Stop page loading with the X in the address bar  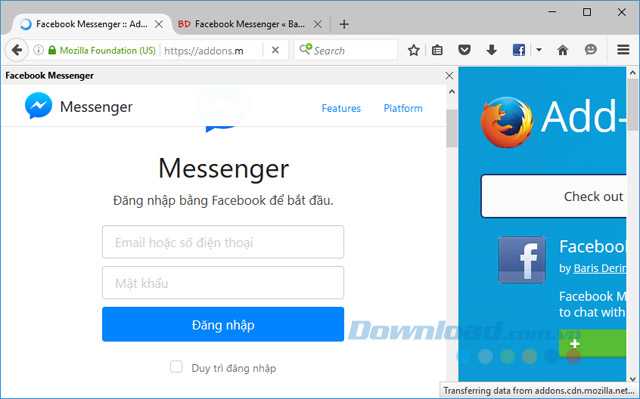pos(276,50)
